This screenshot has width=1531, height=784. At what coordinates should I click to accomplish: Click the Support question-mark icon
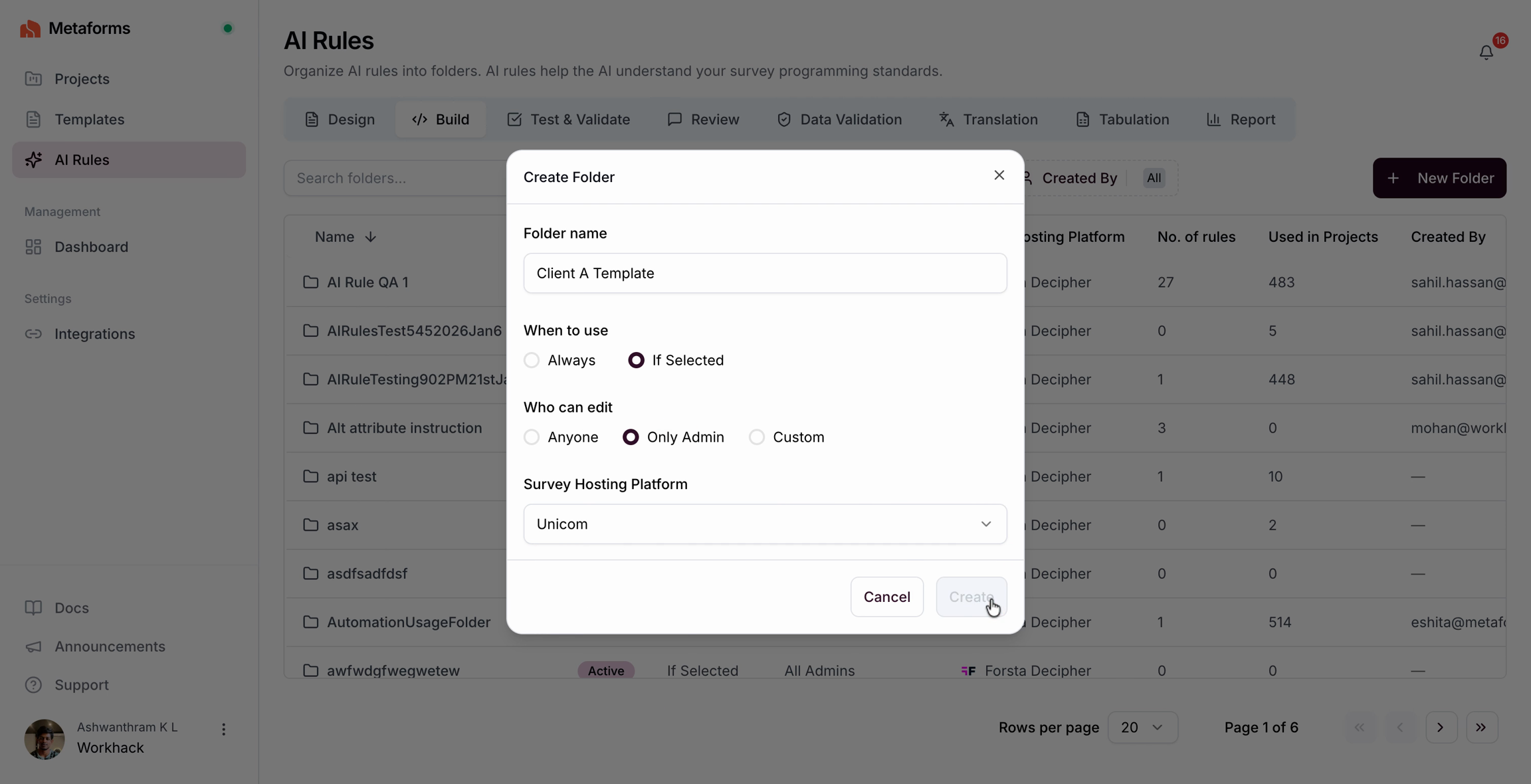(x=33, y=685)
